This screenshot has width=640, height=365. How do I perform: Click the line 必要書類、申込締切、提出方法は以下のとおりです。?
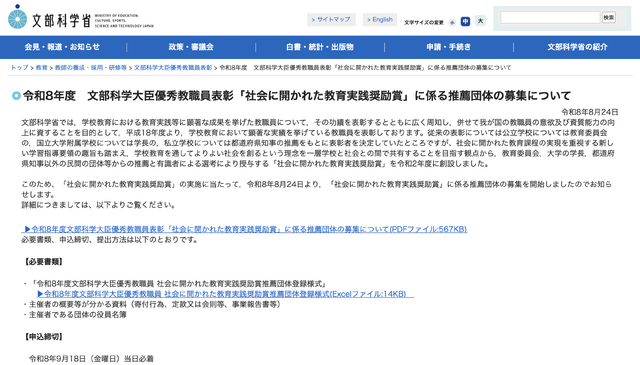click(x=110, y=240)
